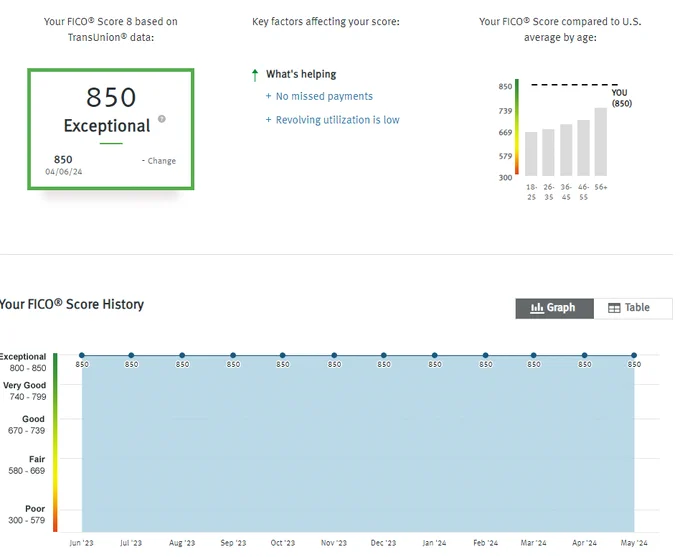
Task: Select the Feb '24 data point
Action: point(485,355)
